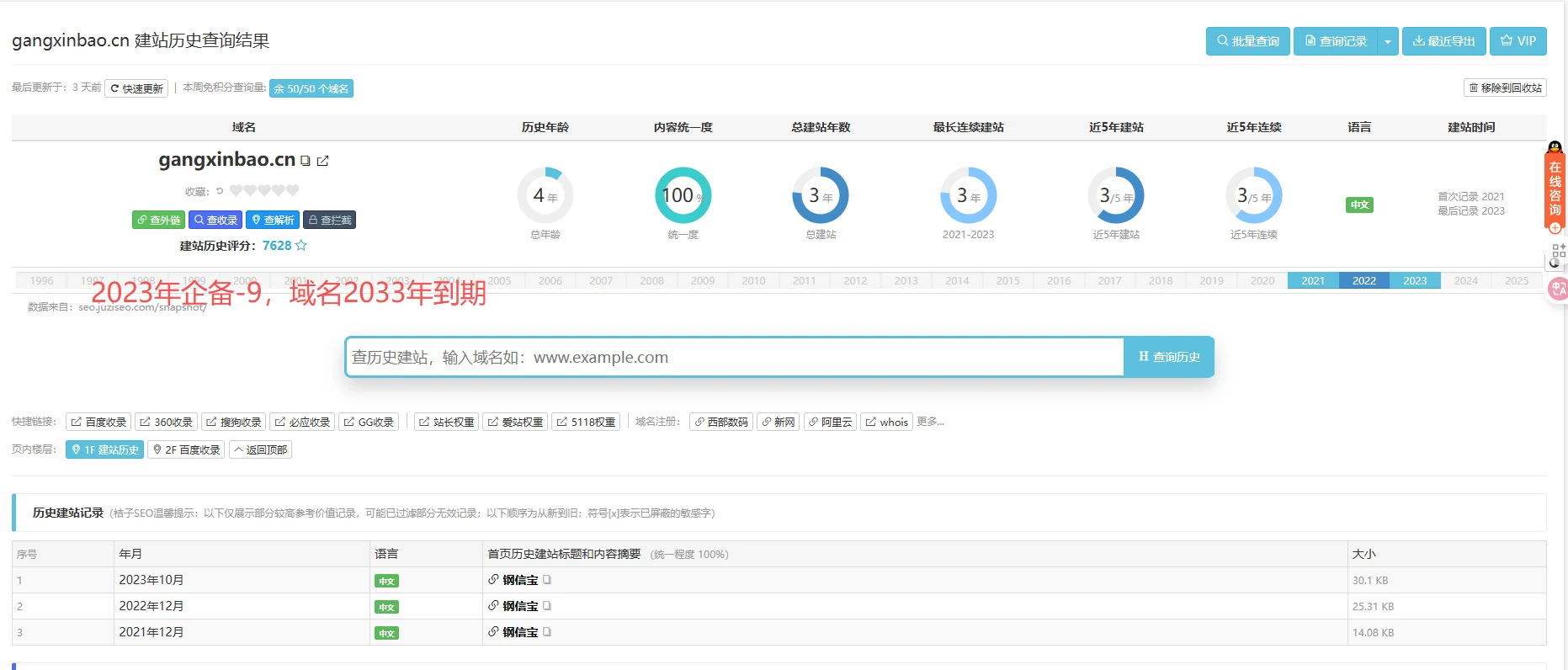The width and height of the screenshot is (1568, 670).
Task: Open 必应收录 quick link
Action: coord(302,422)
